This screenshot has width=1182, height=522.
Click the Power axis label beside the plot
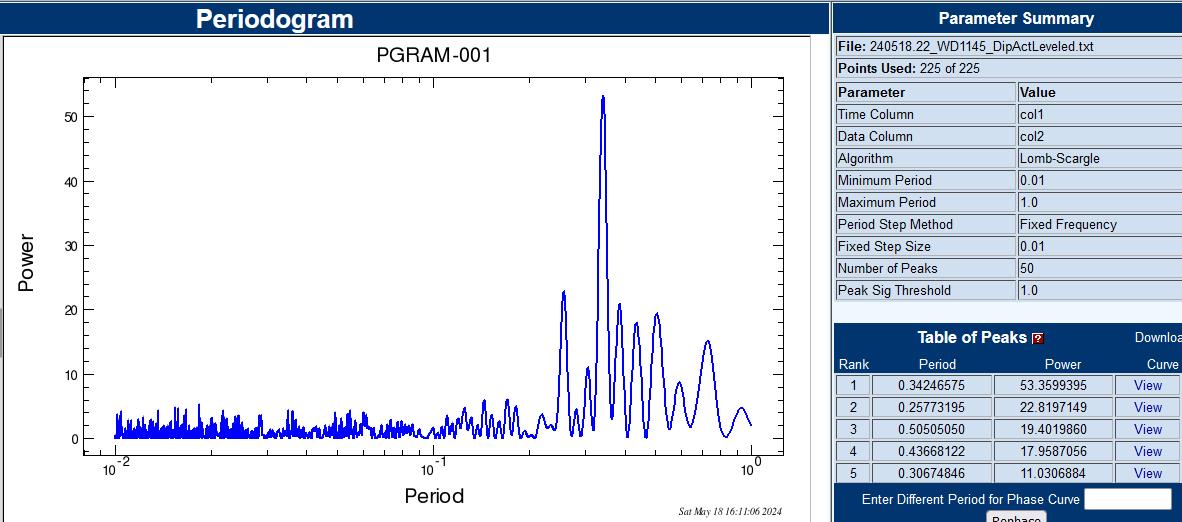click(26, 263)
